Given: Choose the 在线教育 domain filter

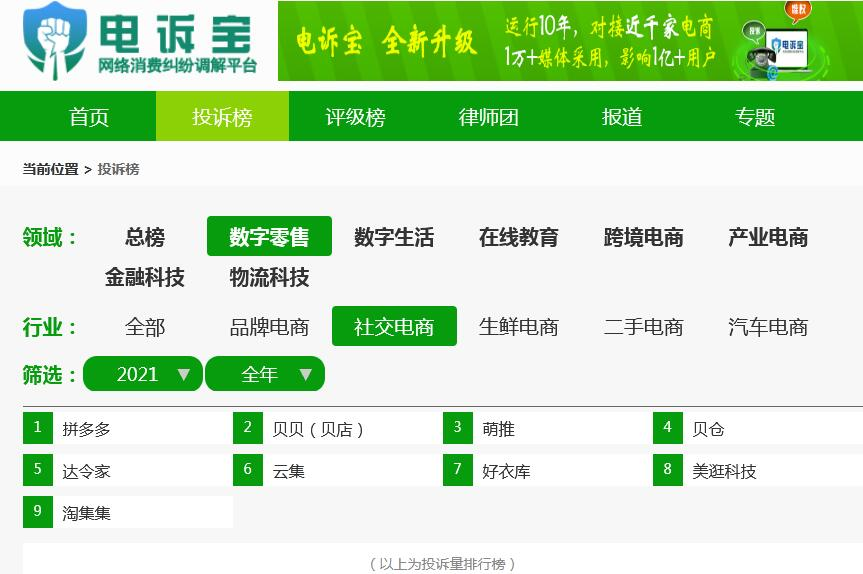Looking at the screenshot, I should 518,237.
